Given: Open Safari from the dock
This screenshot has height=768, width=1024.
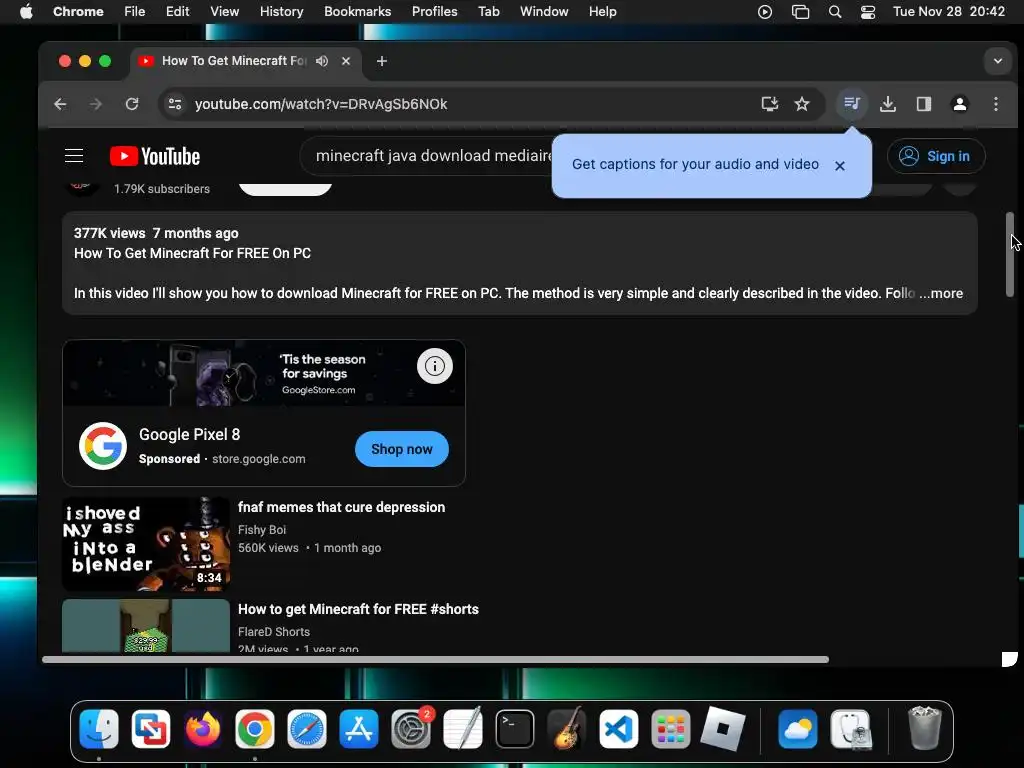Looking at the screenshot, I should click(307, 729).
